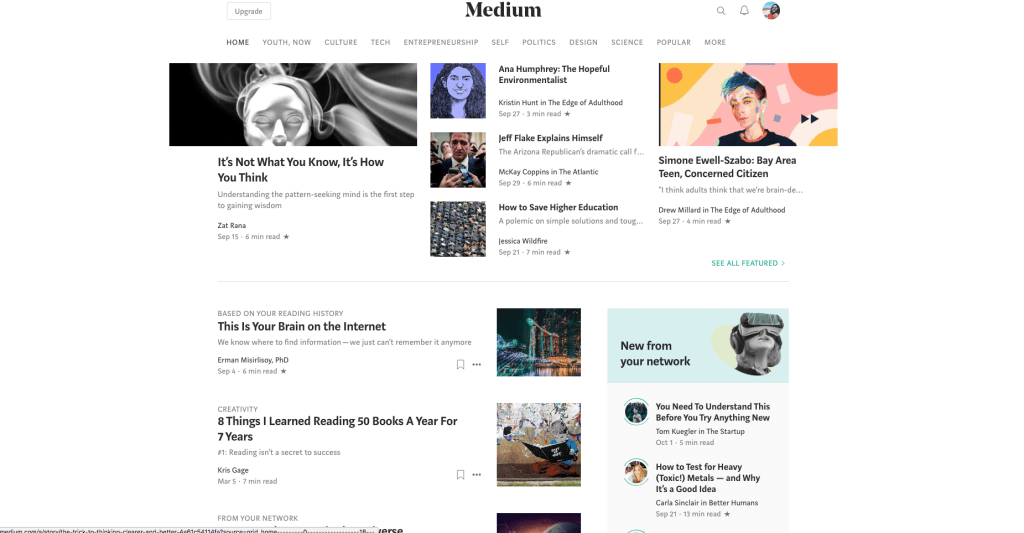The height and width of the screenshot is (533, 1024).
Task: Open Tom Kuegler's avatar in network panel
Action: pyautogui.click(x=636, y=412)
